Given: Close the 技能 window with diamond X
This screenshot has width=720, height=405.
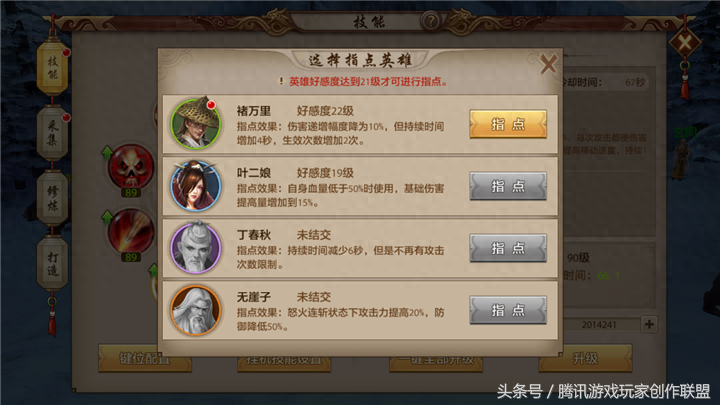Looking at the screenshot, I should coord(685,44).
